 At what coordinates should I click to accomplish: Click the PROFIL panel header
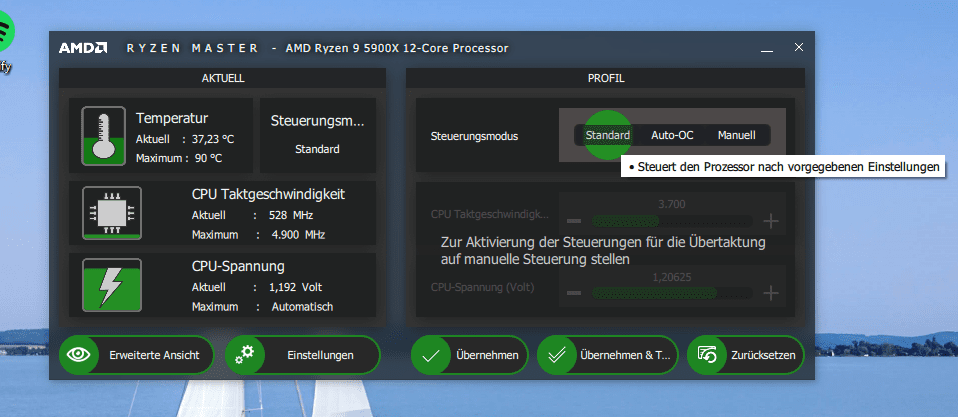[x=605, y=78]
